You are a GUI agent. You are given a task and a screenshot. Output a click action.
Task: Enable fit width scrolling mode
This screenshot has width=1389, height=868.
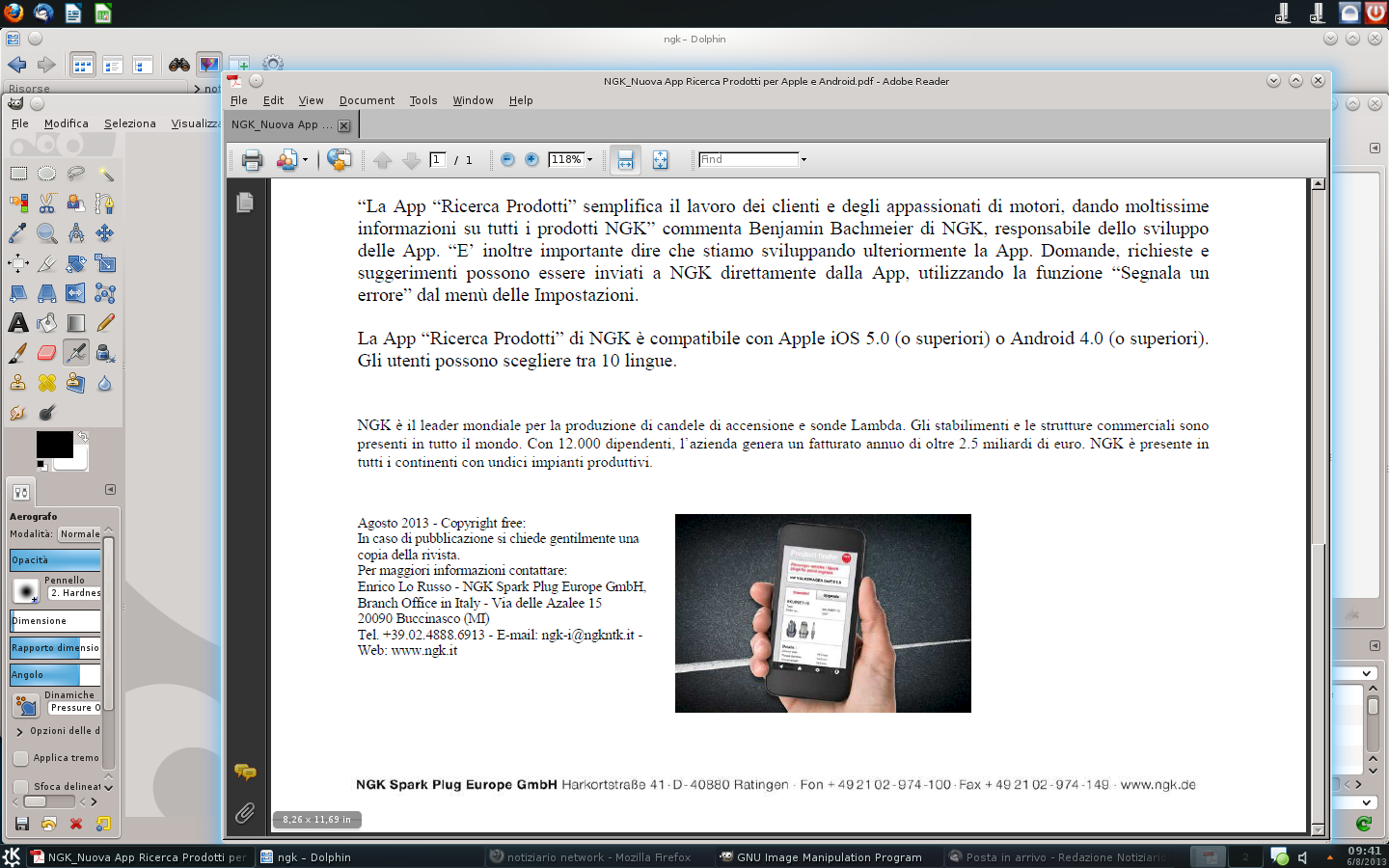625,160
